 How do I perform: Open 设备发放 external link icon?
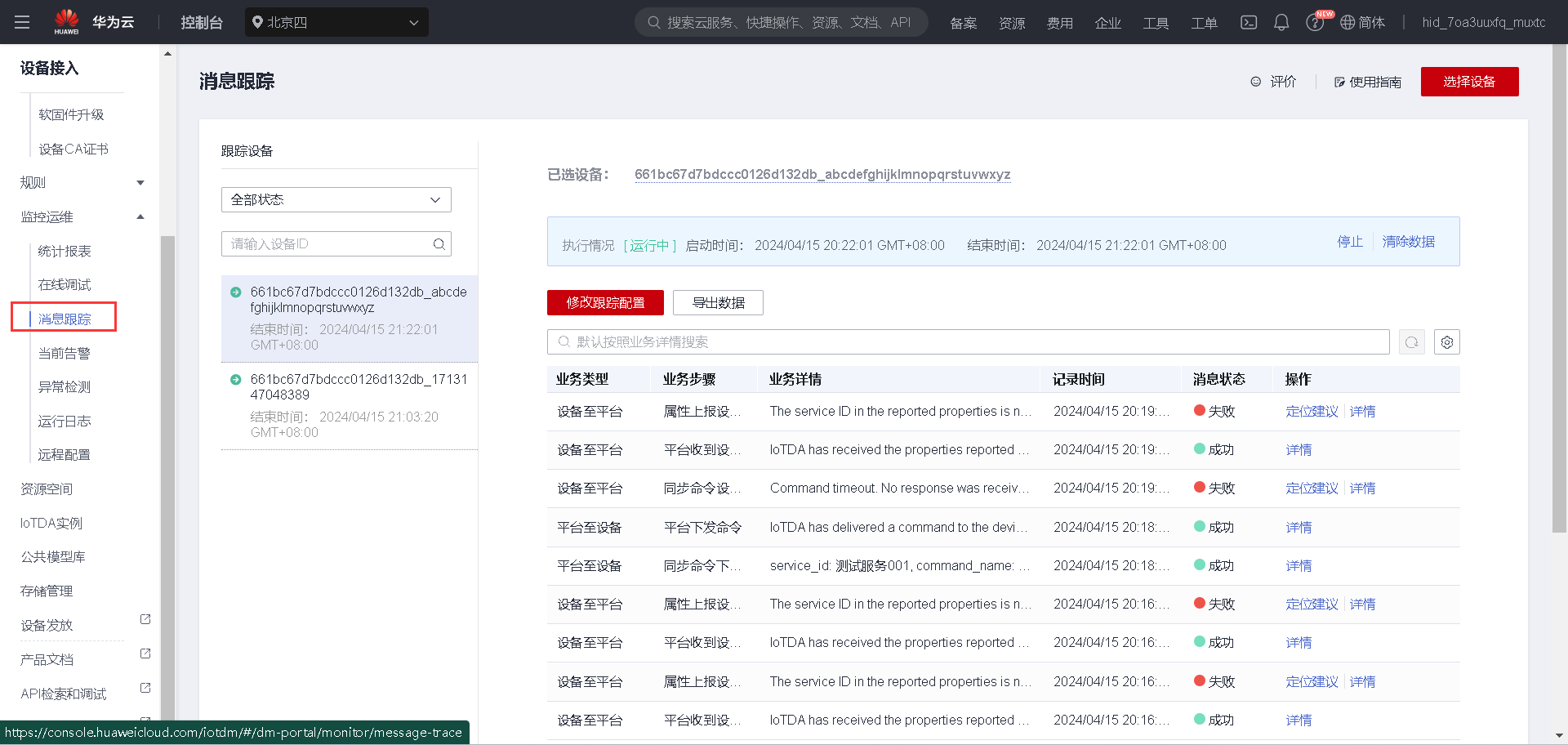(145, 619)
